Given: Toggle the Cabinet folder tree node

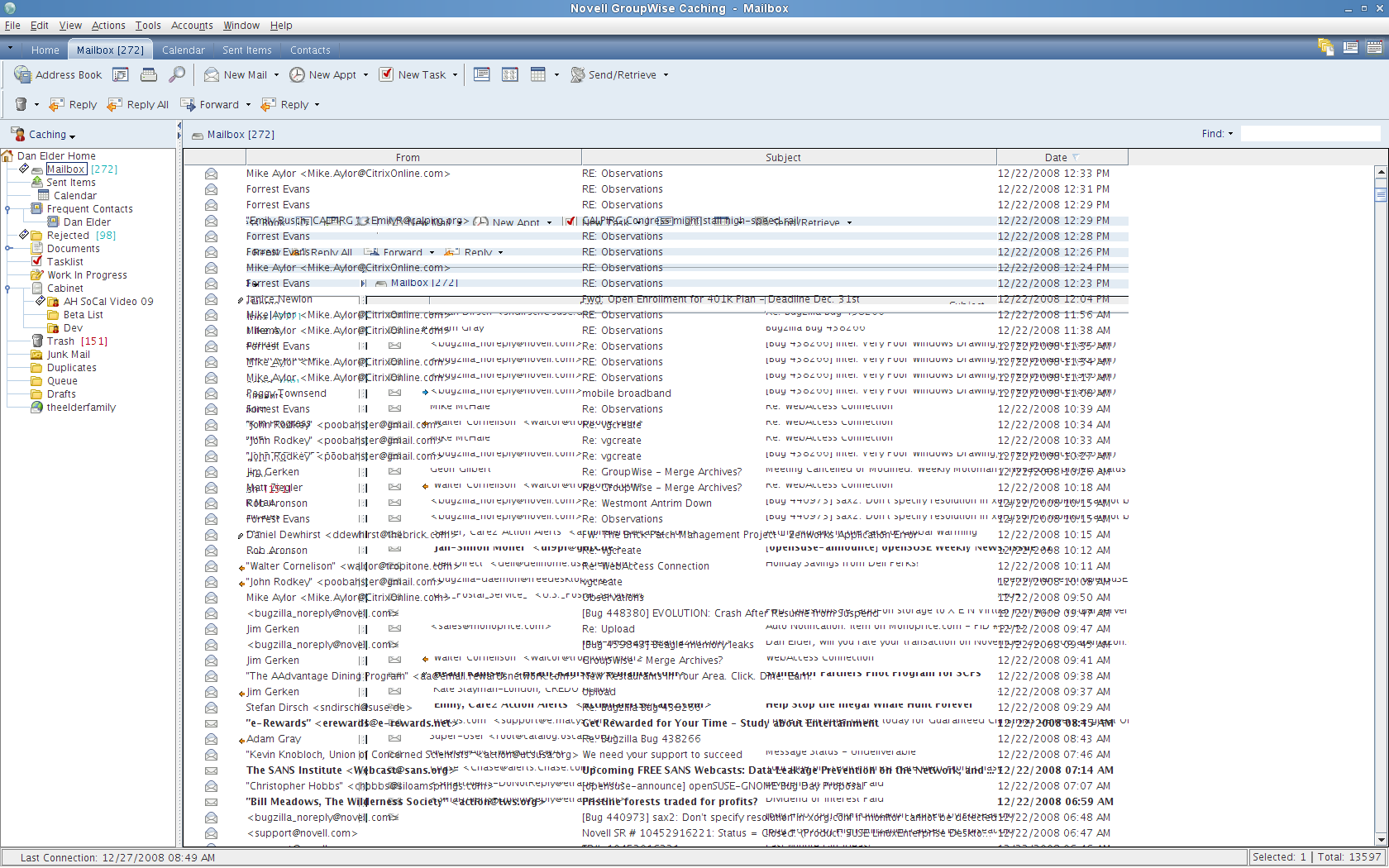Looking at the screenshot, I should click(7, 289).
